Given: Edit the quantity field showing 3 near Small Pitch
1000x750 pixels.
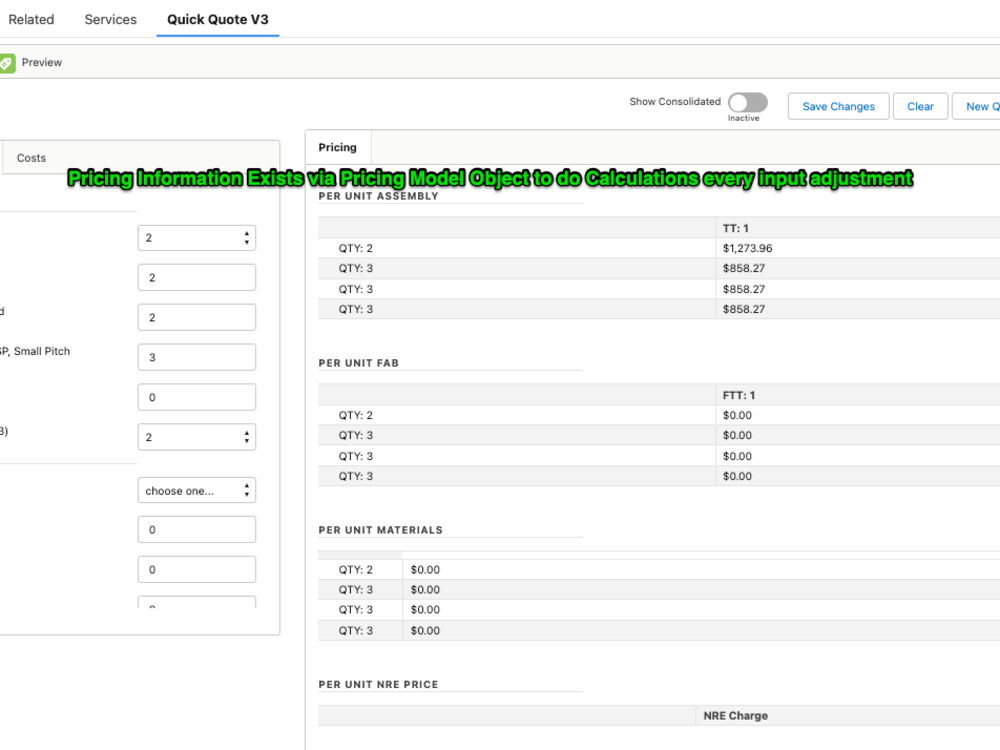Looking at the screenshot, I should click(196, 357).
